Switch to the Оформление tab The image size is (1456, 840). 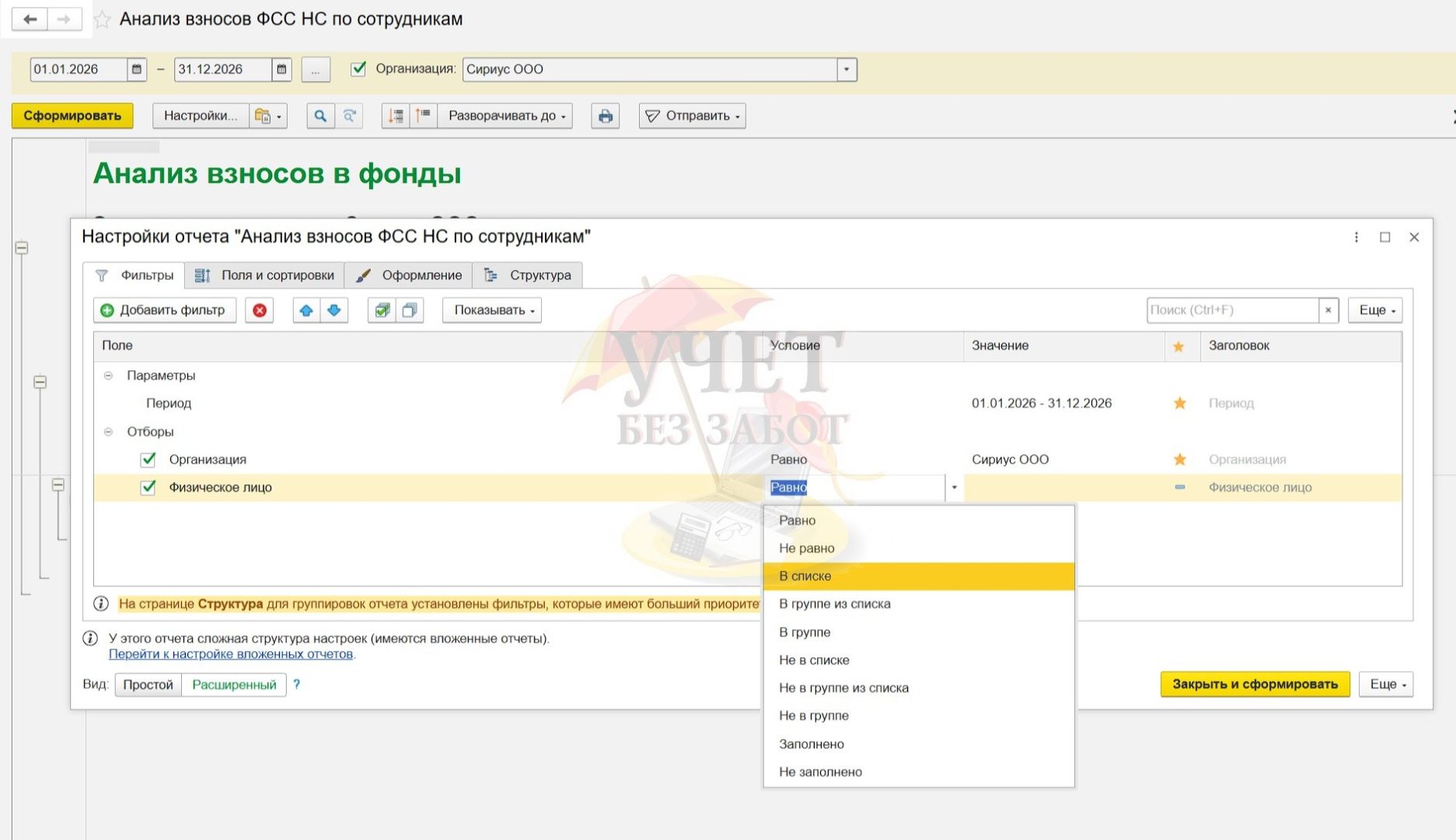(x=409, y=275)
